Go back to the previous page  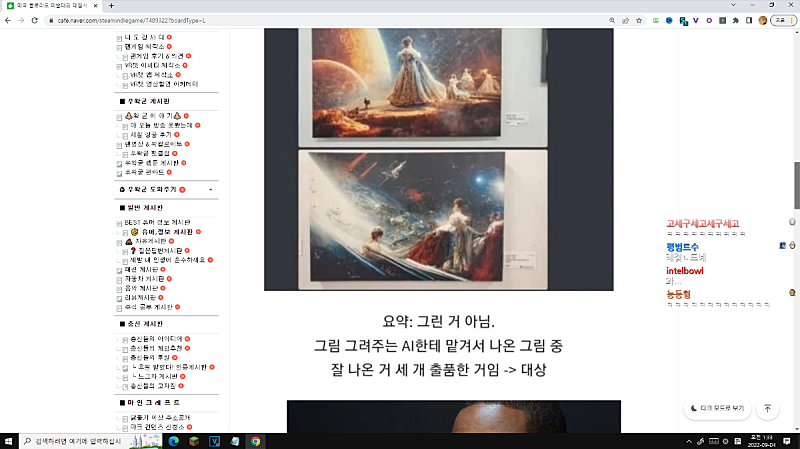pos(8,20)
